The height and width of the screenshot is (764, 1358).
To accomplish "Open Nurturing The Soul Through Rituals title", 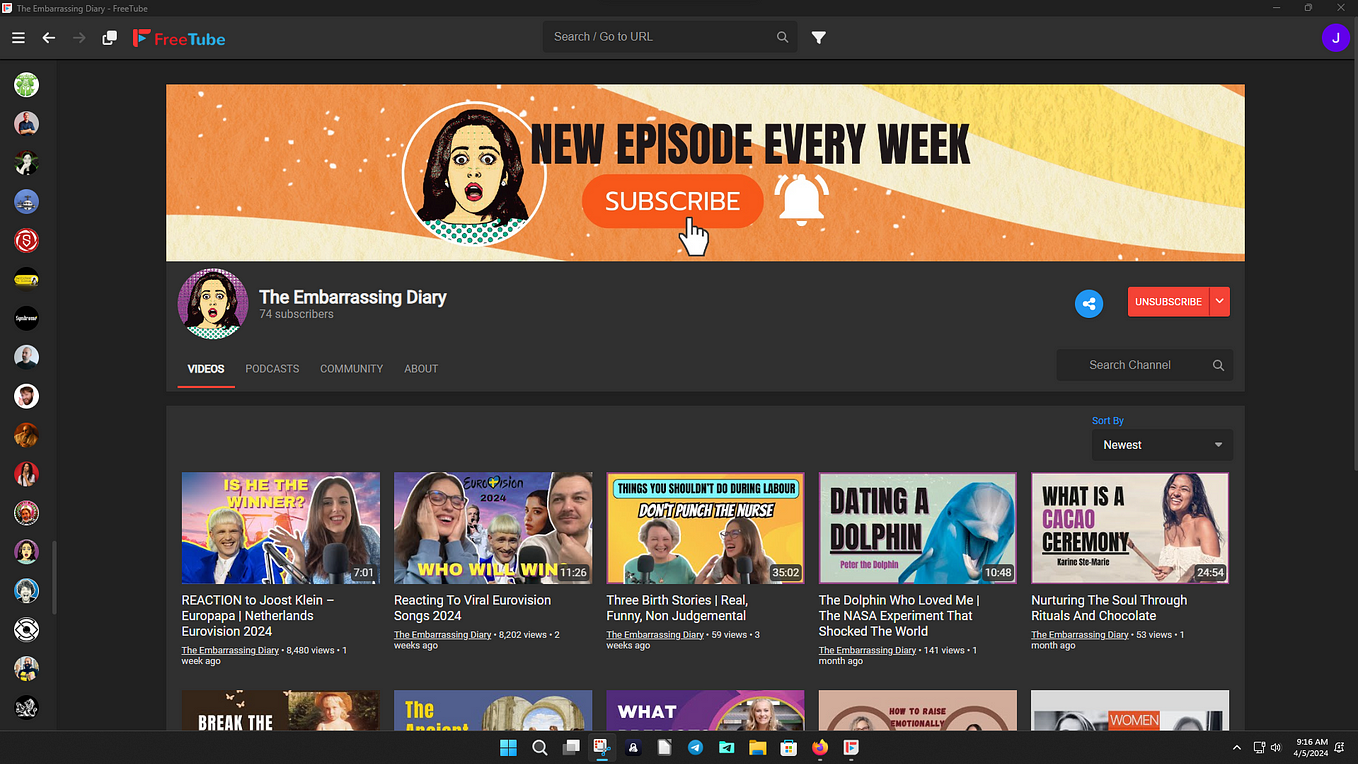I will click(1109, 608).
